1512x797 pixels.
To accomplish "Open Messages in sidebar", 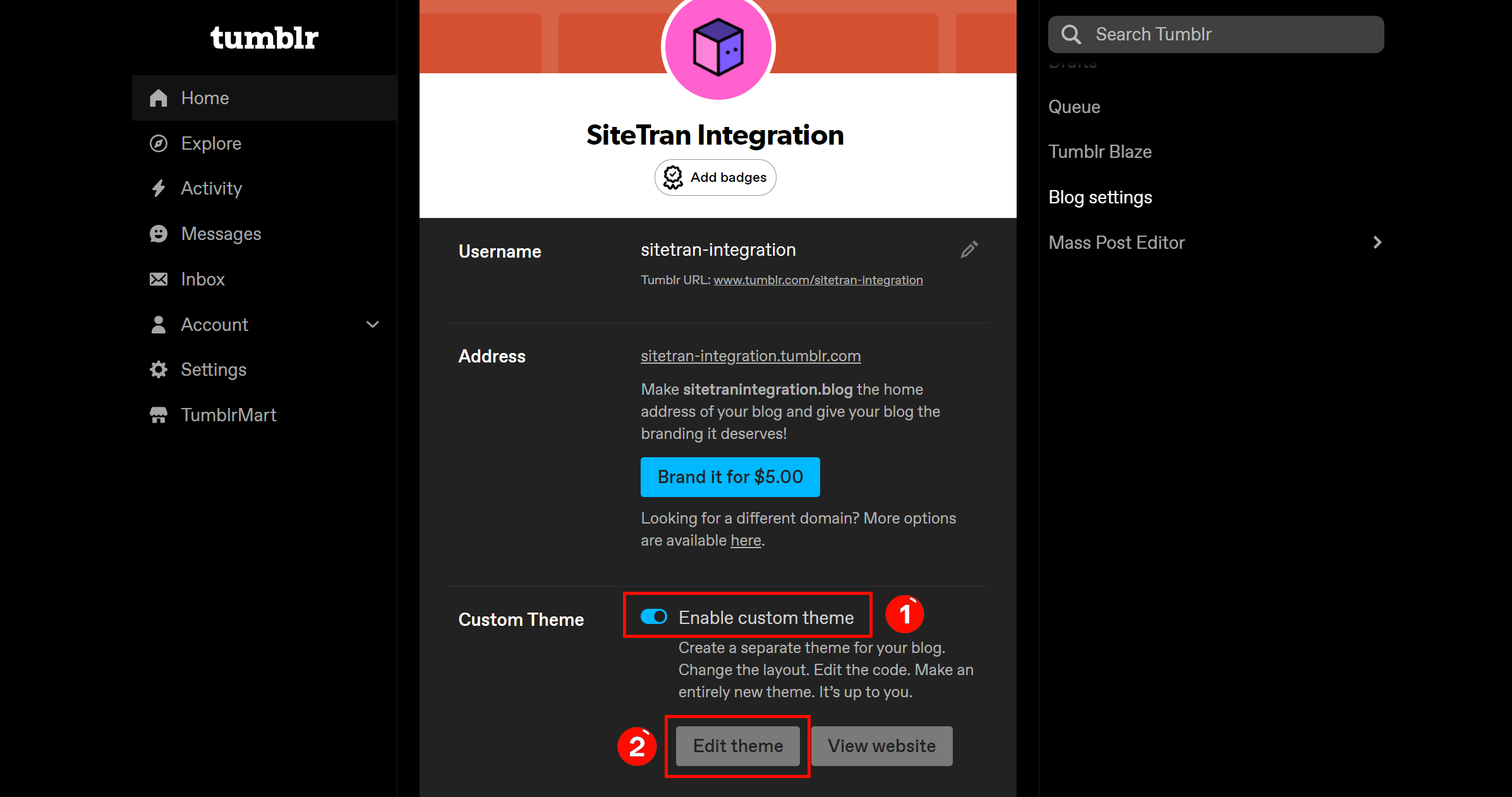I will pos(265,234).
